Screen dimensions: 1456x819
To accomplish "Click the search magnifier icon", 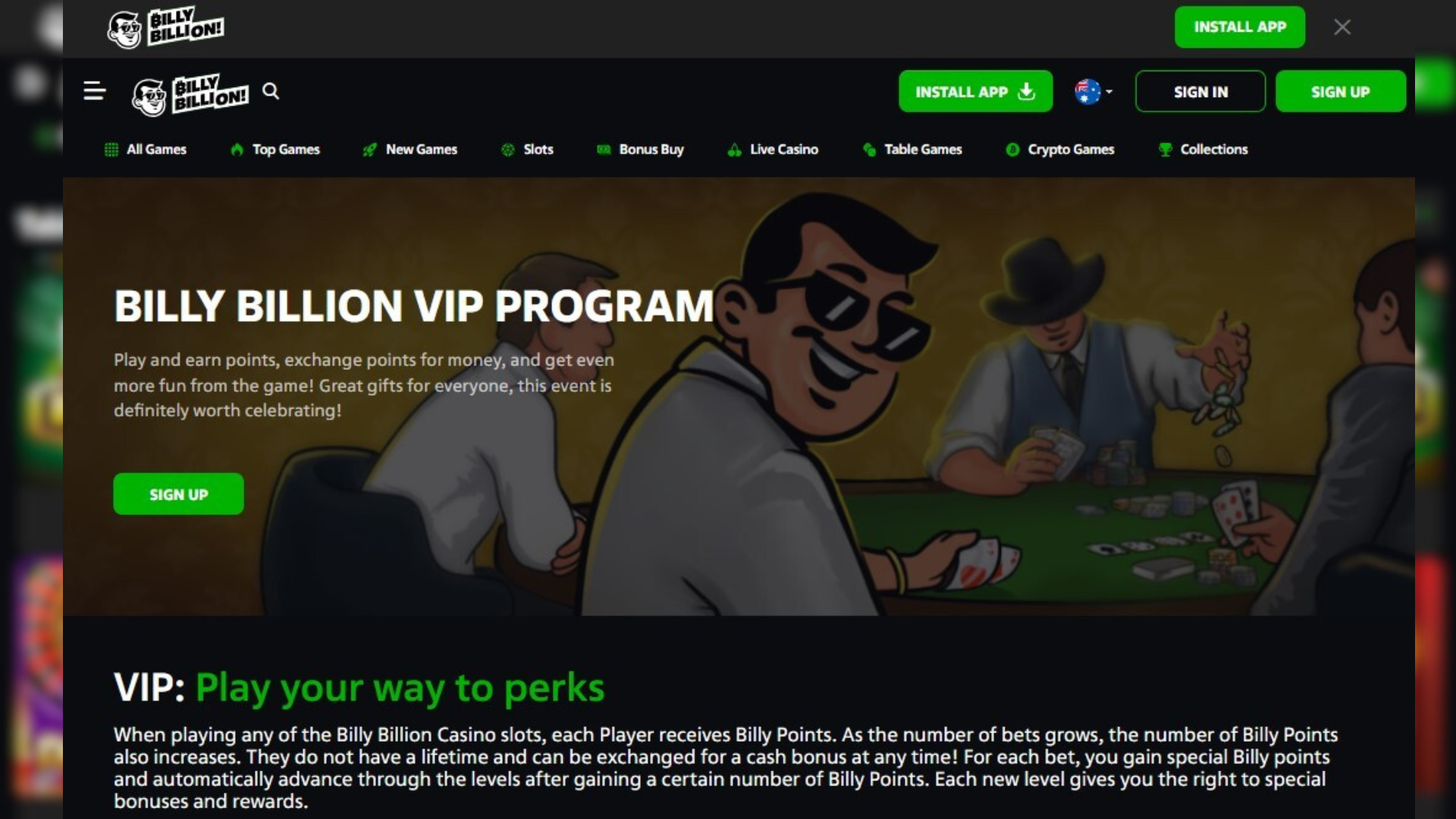I will coord(271,92).
